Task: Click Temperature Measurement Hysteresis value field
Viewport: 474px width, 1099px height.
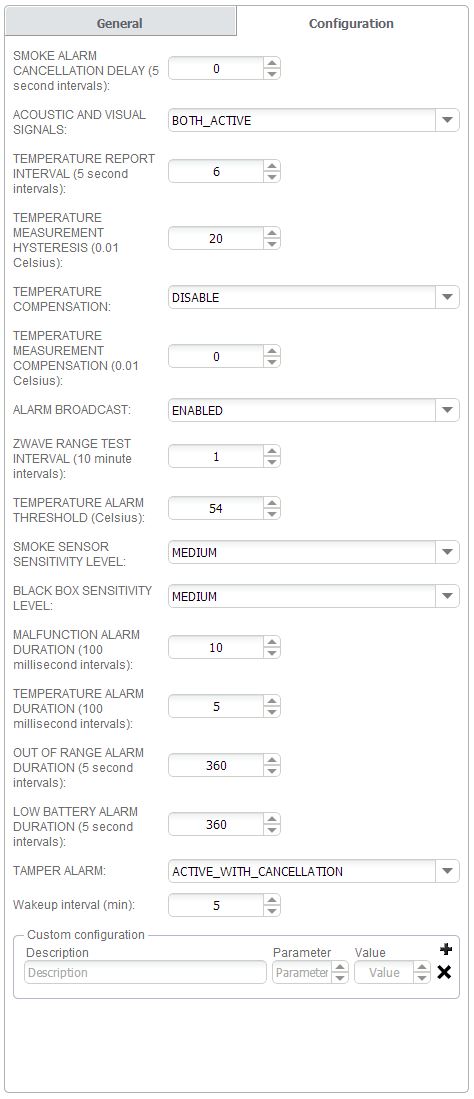Action: [x=216, y=238]
